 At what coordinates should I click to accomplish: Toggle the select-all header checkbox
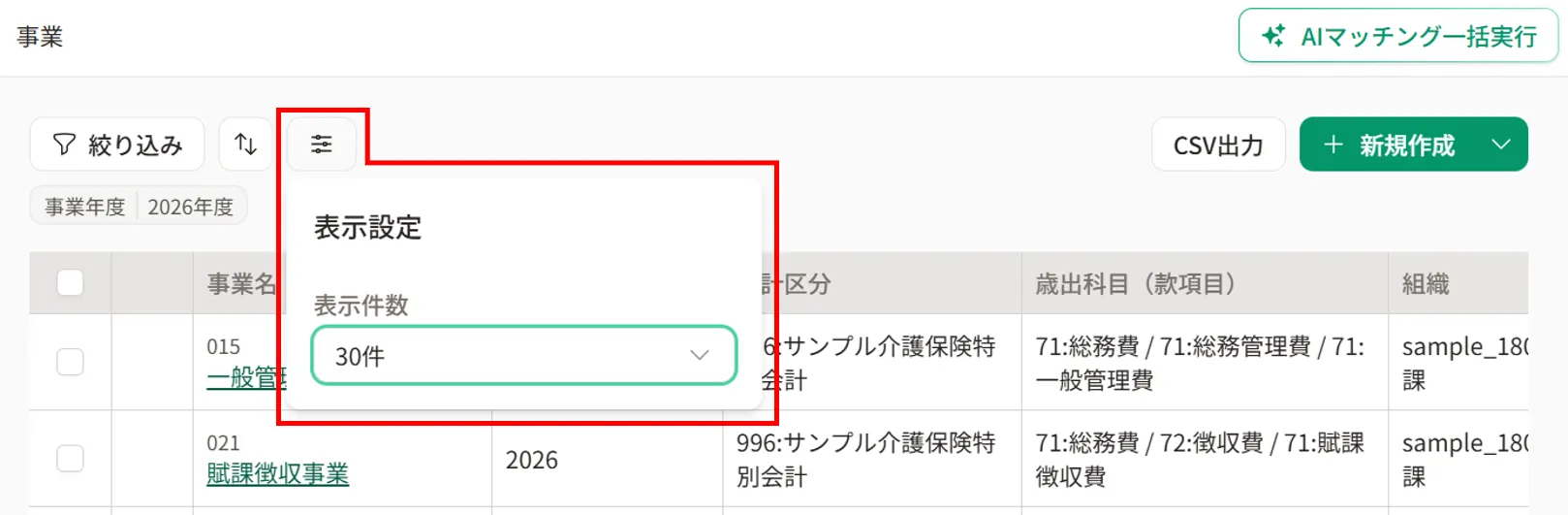[x=70, y=283]
